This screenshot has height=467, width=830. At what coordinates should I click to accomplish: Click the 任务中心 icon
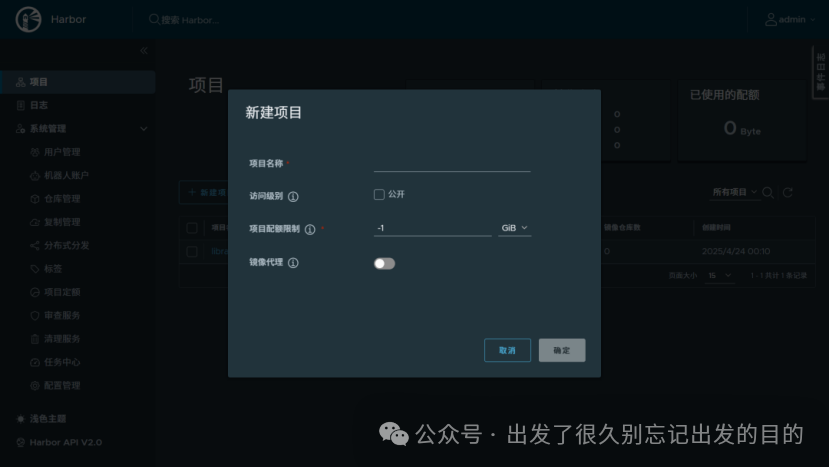(x=35, y=362)
